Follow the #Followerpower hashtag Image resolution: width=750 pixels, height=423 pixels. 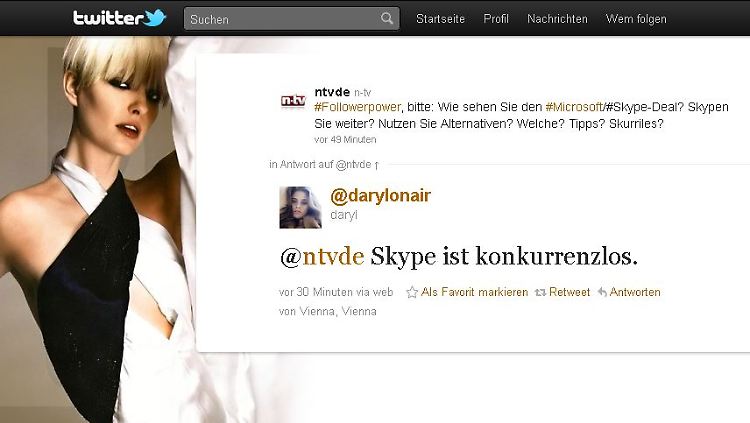[x=357, y=107]
